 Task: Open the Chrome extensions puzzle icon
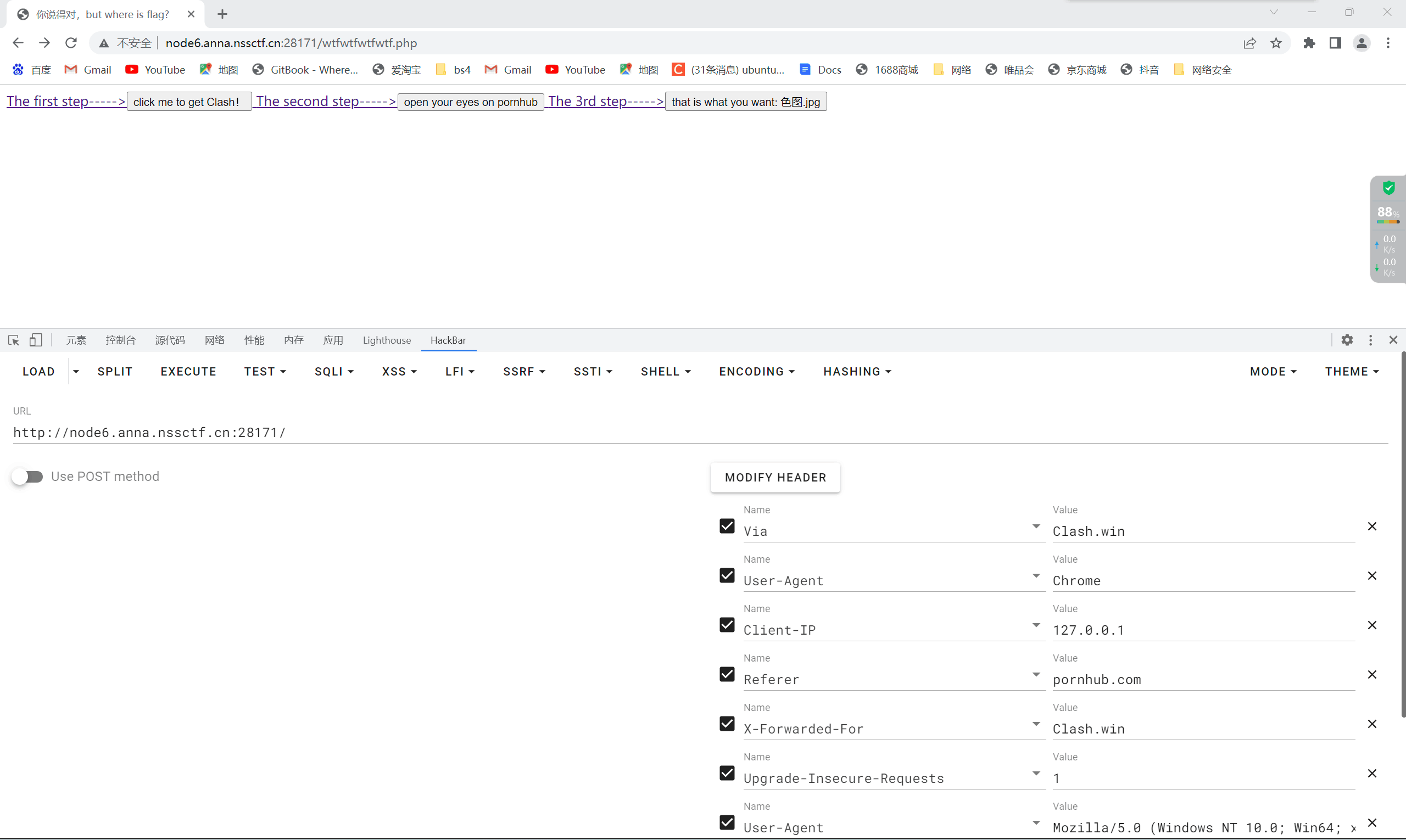(x=1309, y=43)
